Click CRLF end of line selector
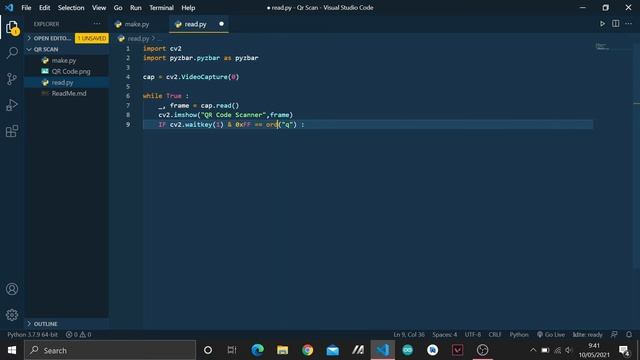Screen dimensions: 640x360 (x=495, y=334)
